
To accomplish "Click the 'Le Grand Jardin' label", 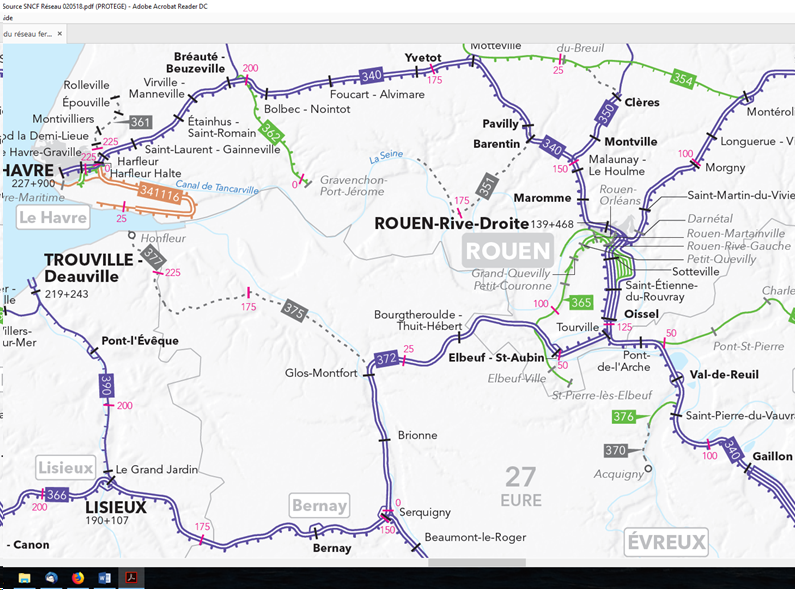I will (157, 470).
